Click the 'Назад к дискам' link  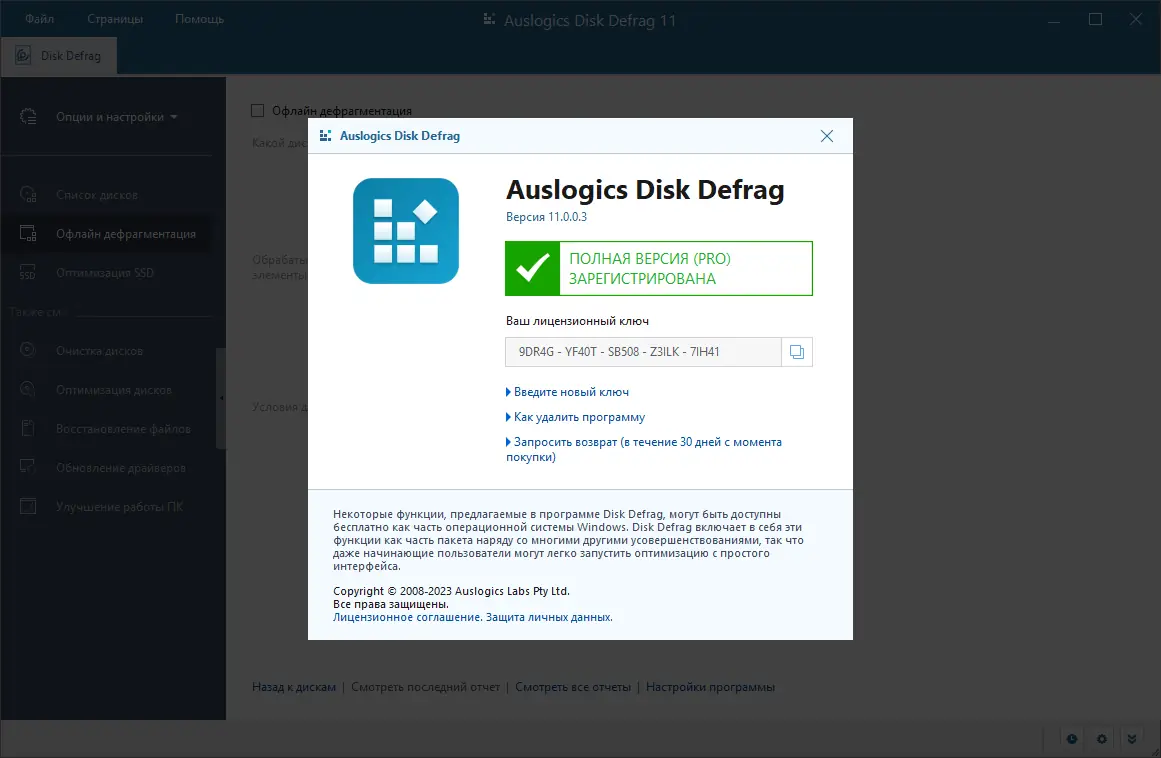[294, 687]
